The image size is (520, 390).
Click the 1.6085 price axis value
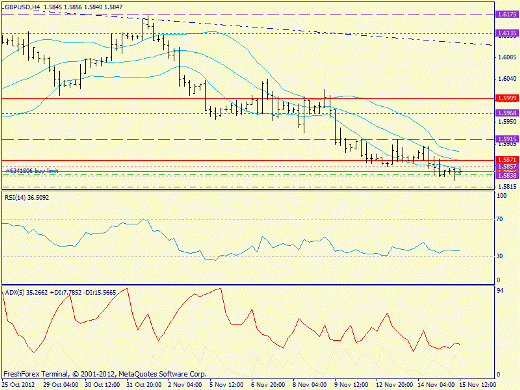click(x=507, y=57)
